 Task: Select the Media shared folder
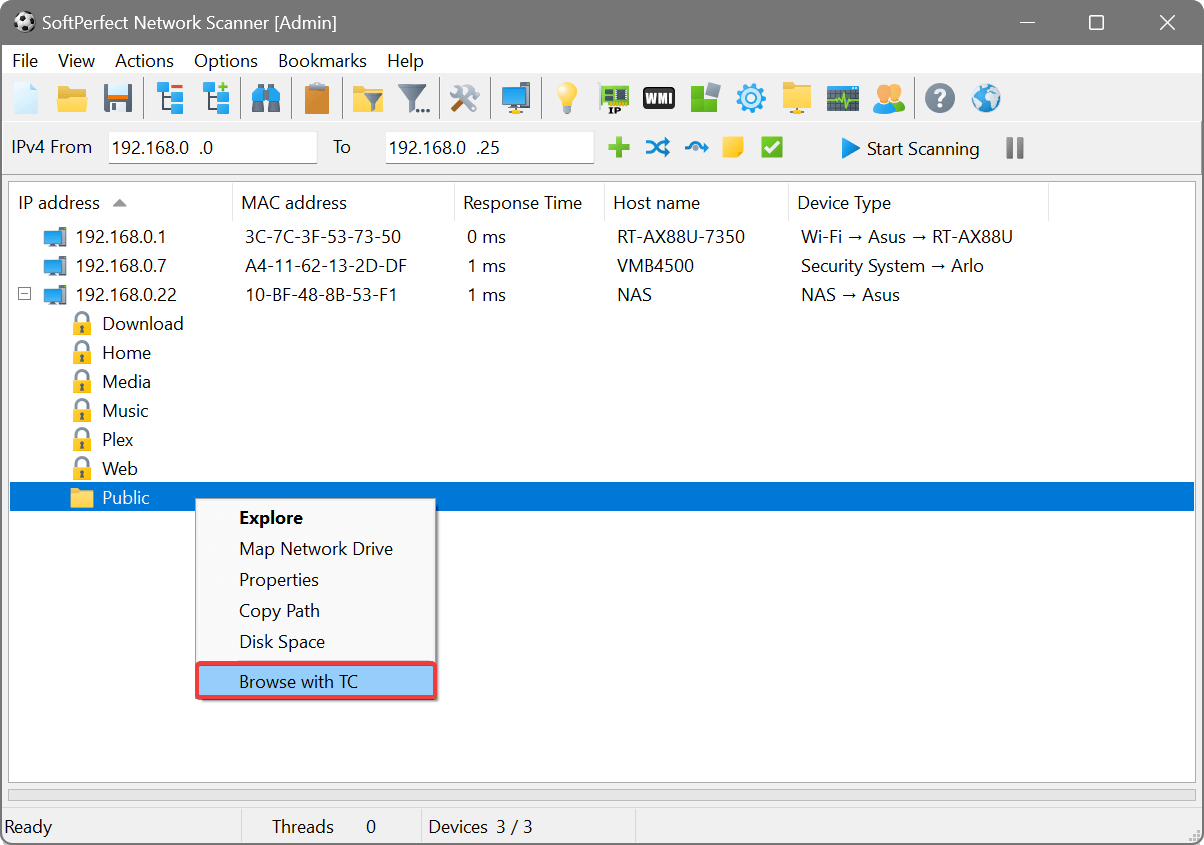pyautogui.click(x=126, y=381)
